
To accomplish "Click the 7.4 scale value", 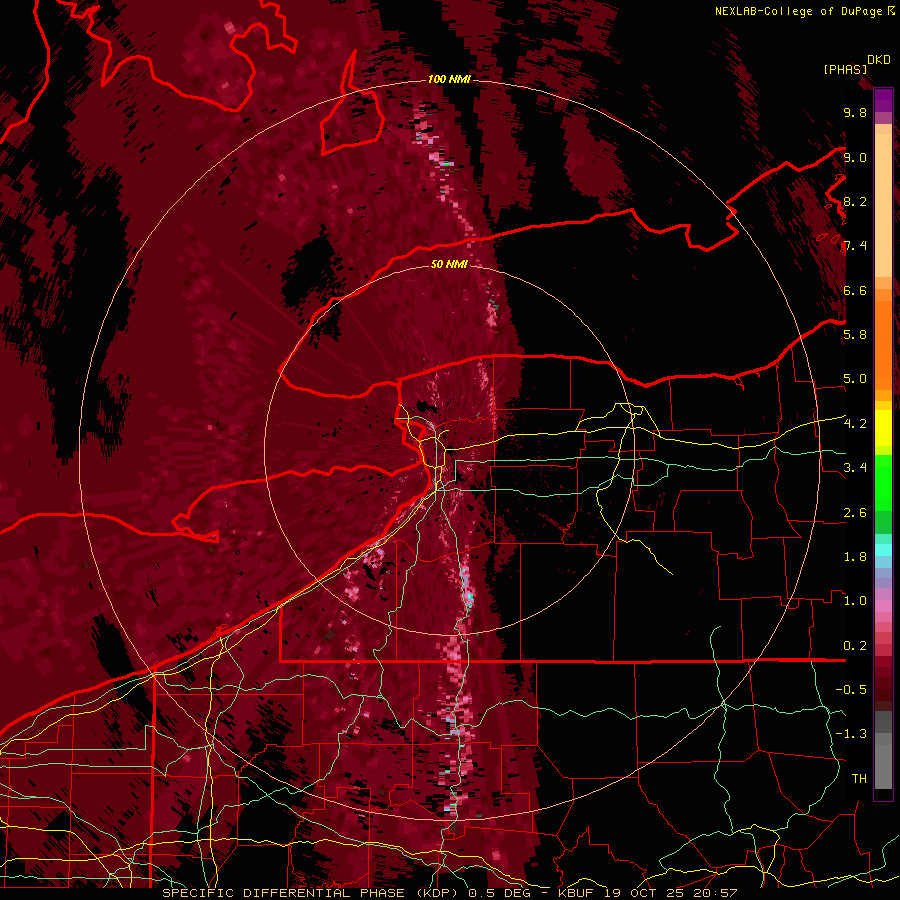I will pos(855,246).
